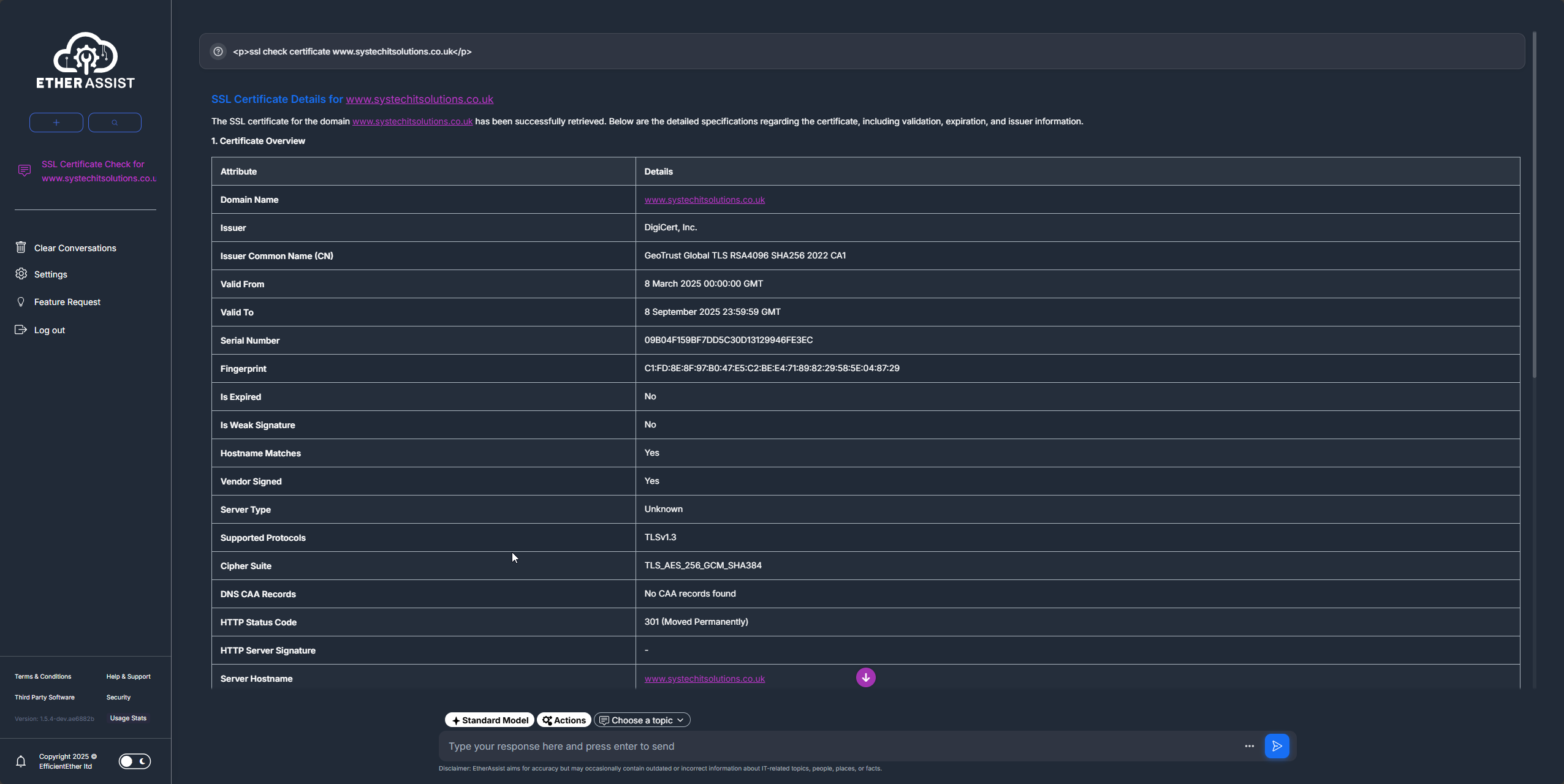Open the Server Hostname row link
1564x784 pixels.
pos(705,679)
